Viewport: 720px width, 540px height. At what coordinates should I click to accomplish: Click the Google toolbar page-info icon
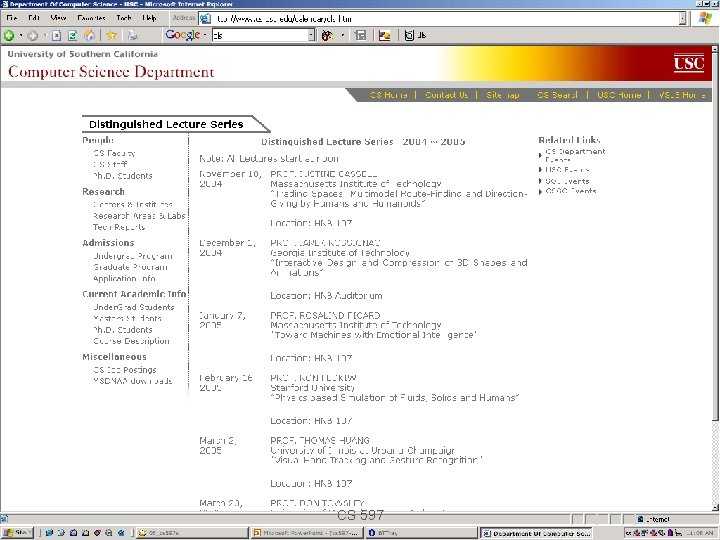click(361, 35)
